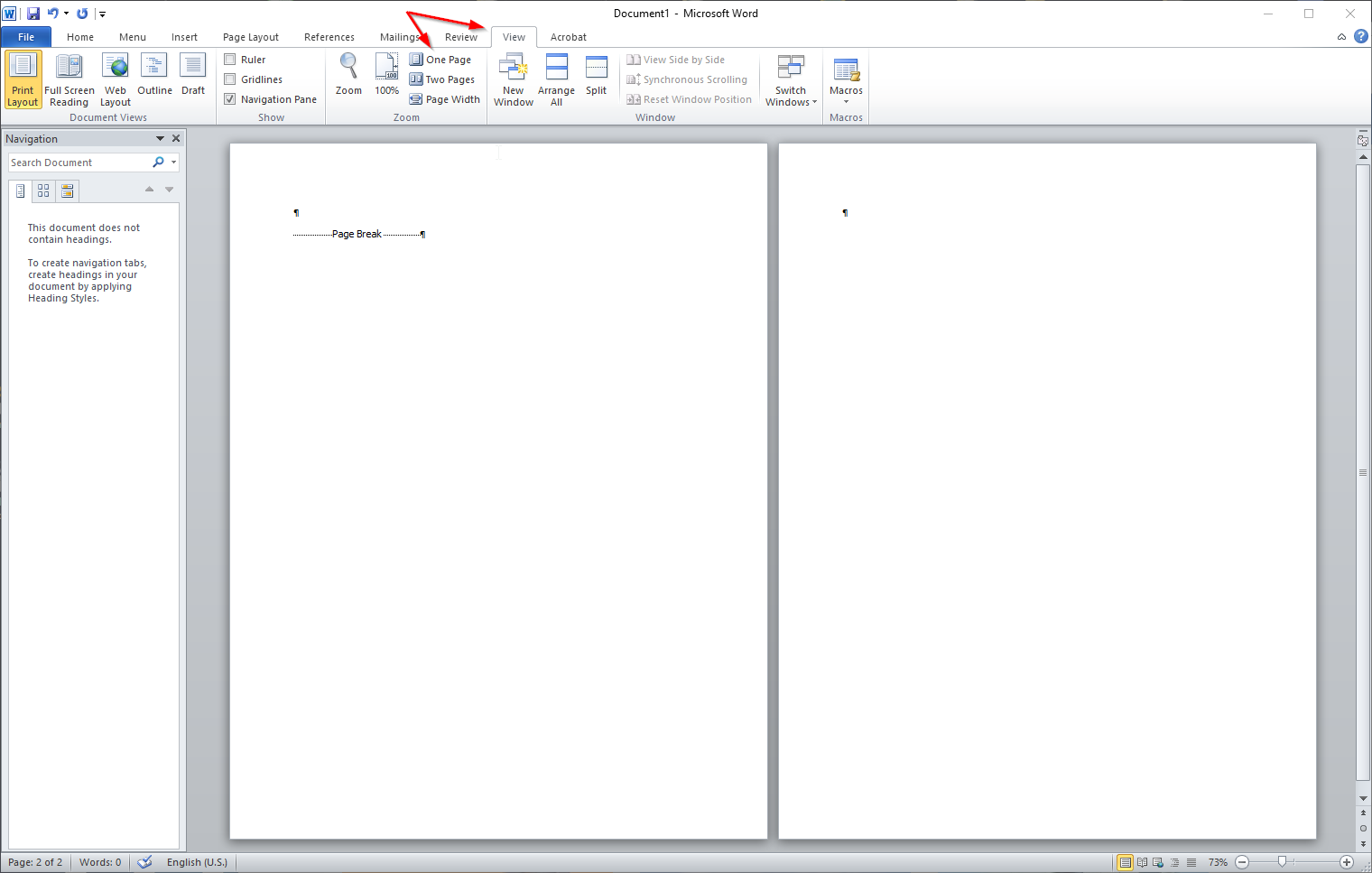Click Arrange All windows
This screenshot has height=873, width=1372.
556,79
